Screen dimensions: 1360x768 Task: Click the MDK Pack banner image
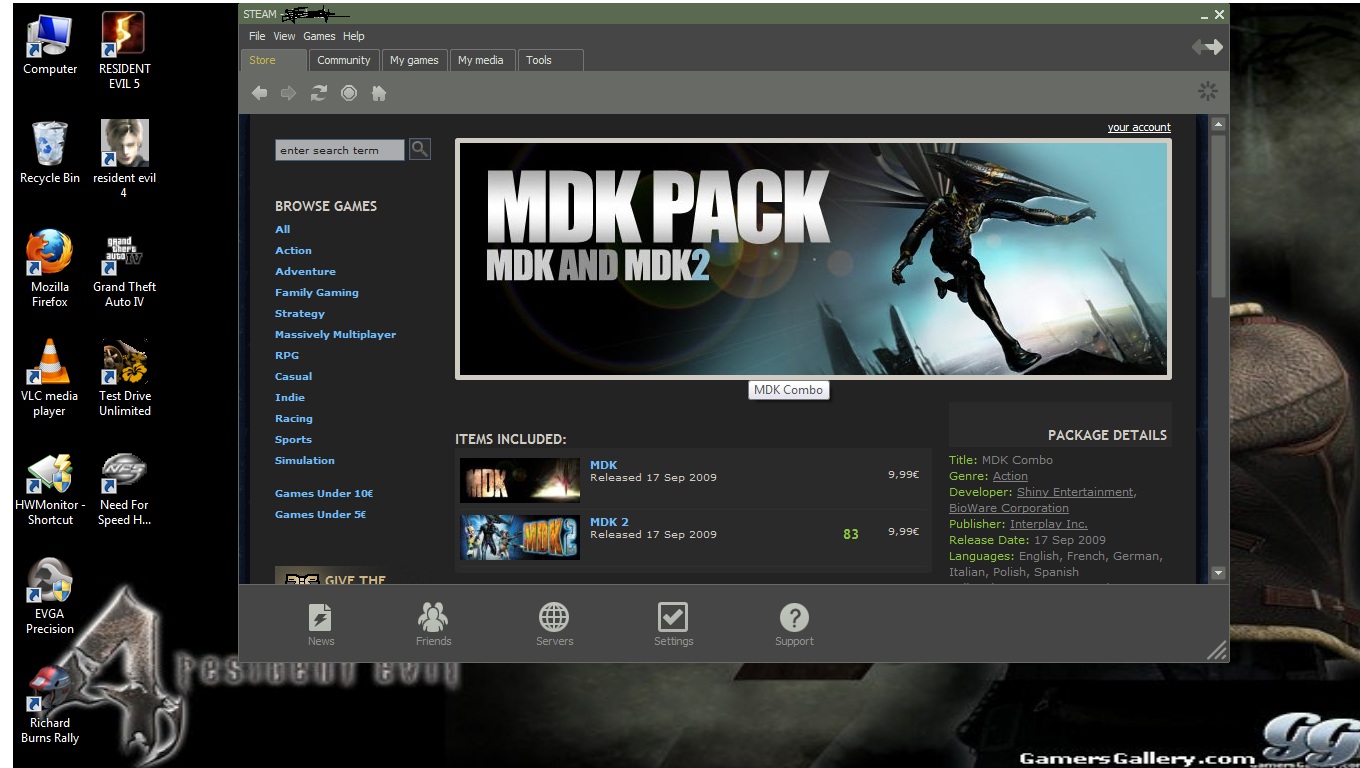pos(813,259)
